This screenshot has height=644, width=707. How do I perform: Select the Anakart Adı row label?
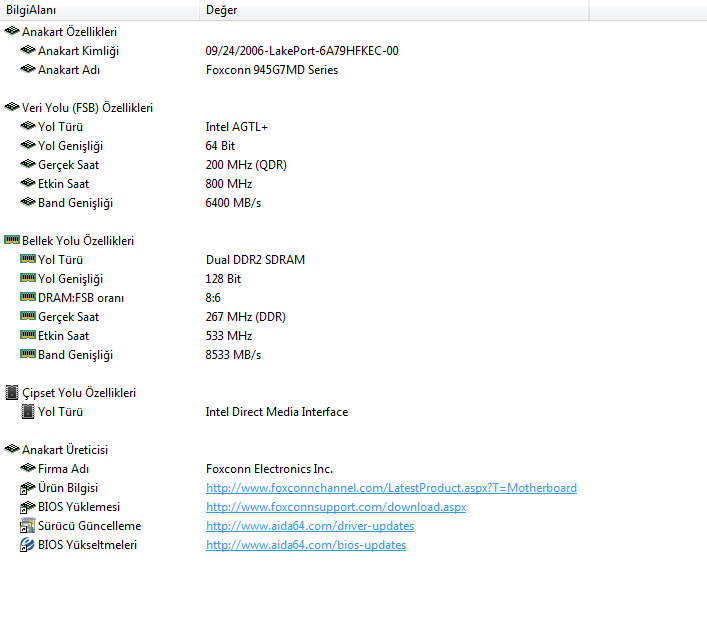69,70
